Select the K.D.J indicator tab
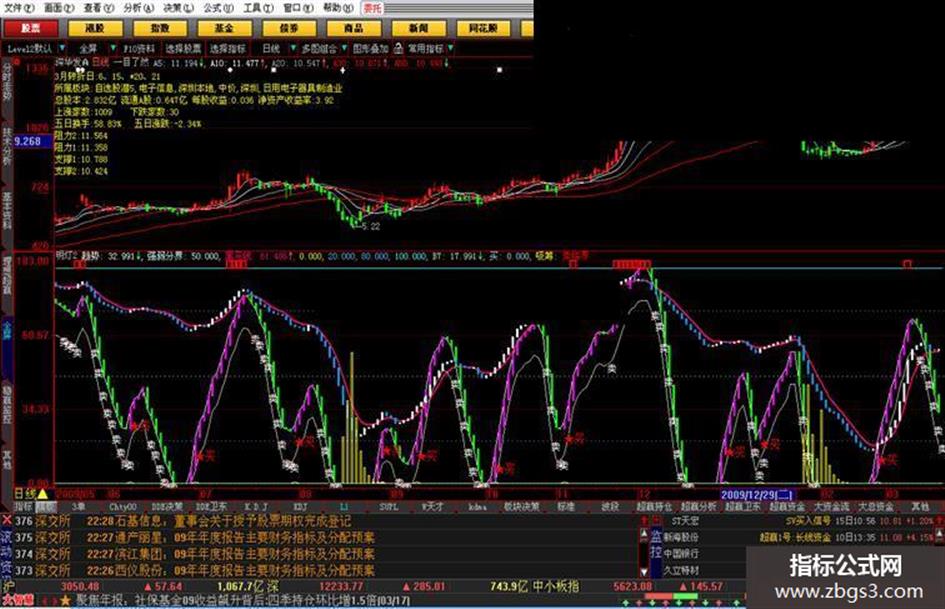Image resolution: width=945 pixels, height=609 pixels. [x=256, y=507]
